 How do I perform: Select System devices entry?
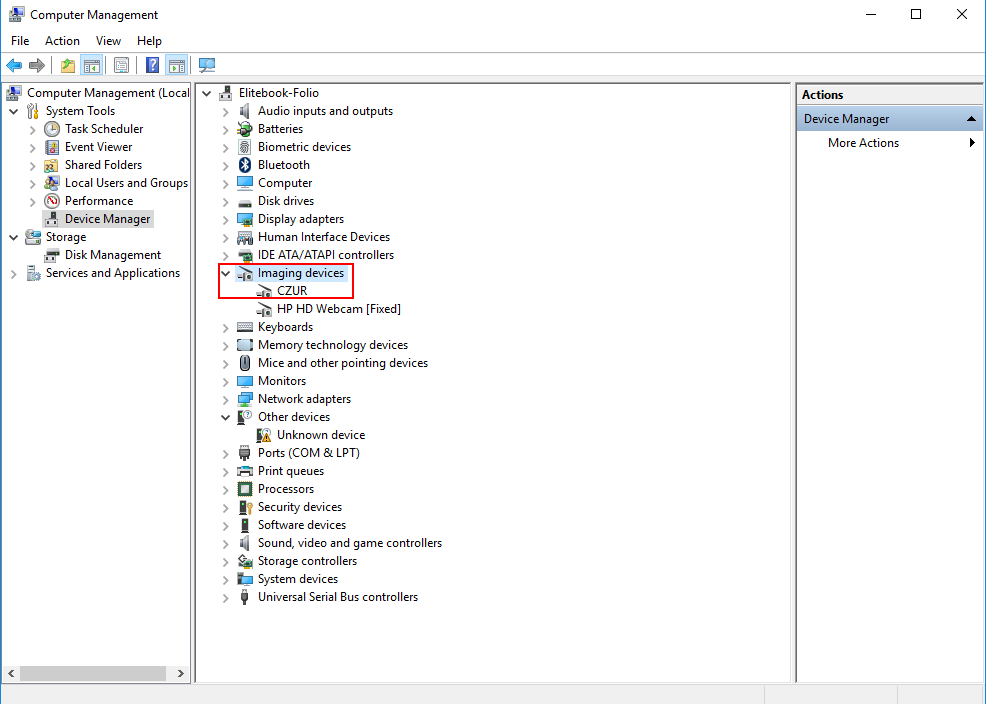298,579
